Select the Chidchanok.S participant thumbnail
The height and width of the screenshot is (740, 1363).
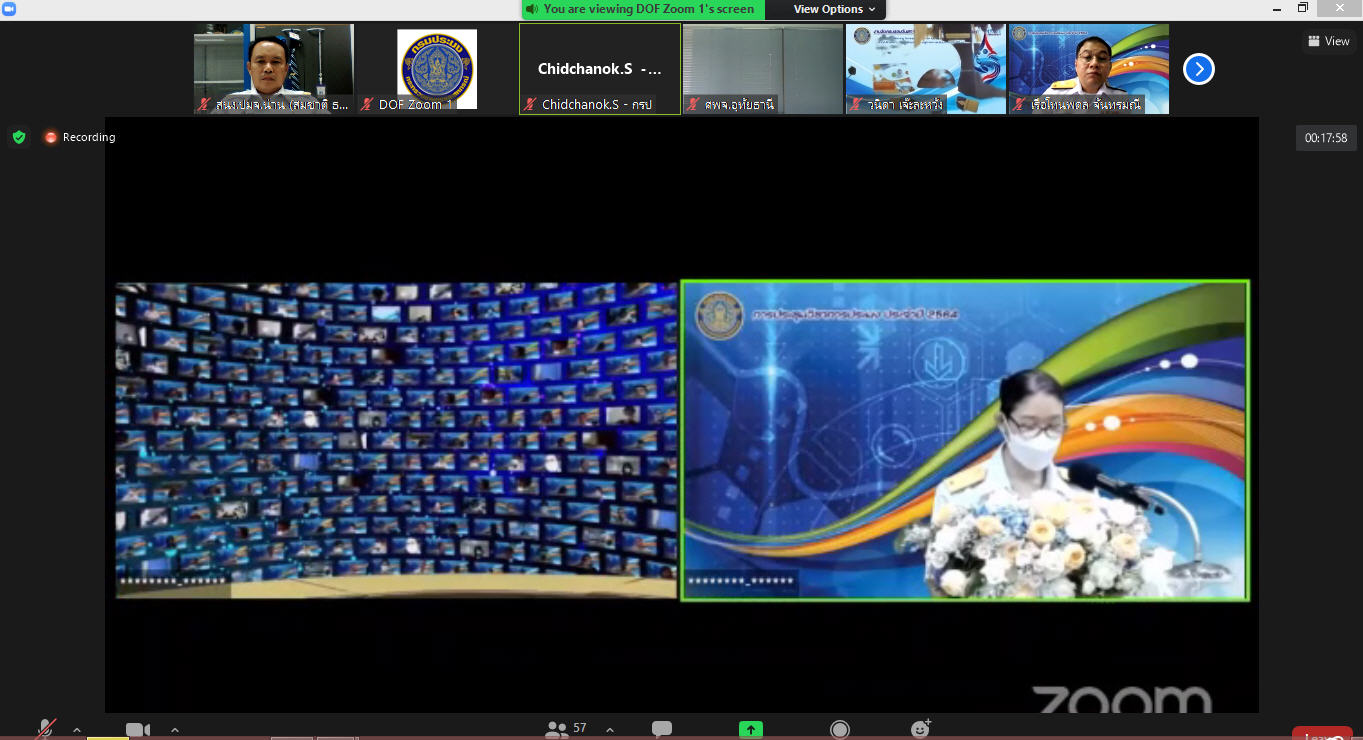[x=600, y=69]
